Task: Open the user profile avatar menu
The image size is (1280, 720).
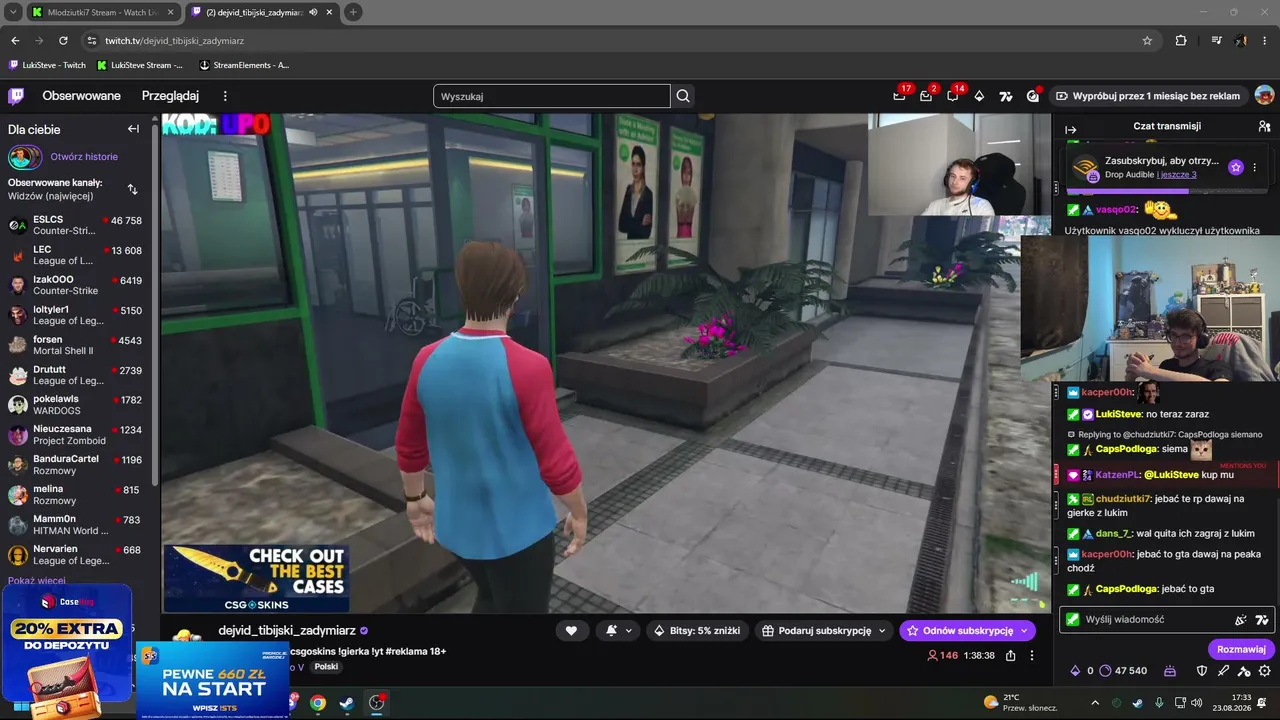Action: click(x=1264, y=96)
